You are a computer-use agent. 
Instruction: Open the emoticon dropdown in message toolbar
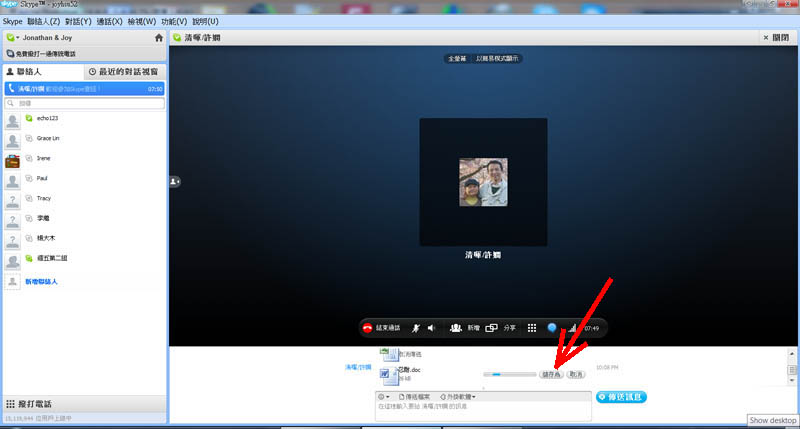(x=384, y=396)
